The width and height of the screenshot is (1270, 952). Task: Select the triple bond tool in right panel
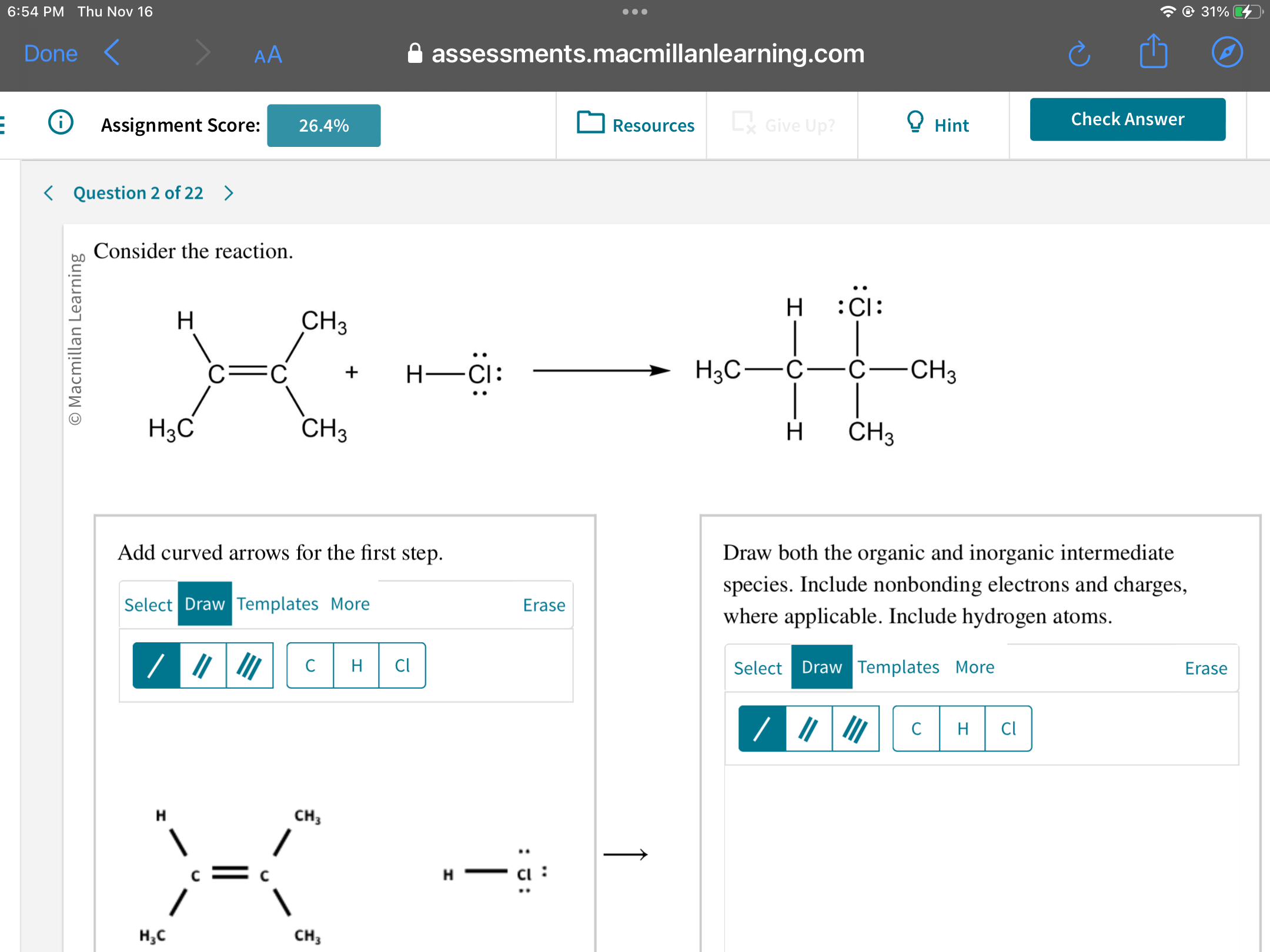click(854, 729)
